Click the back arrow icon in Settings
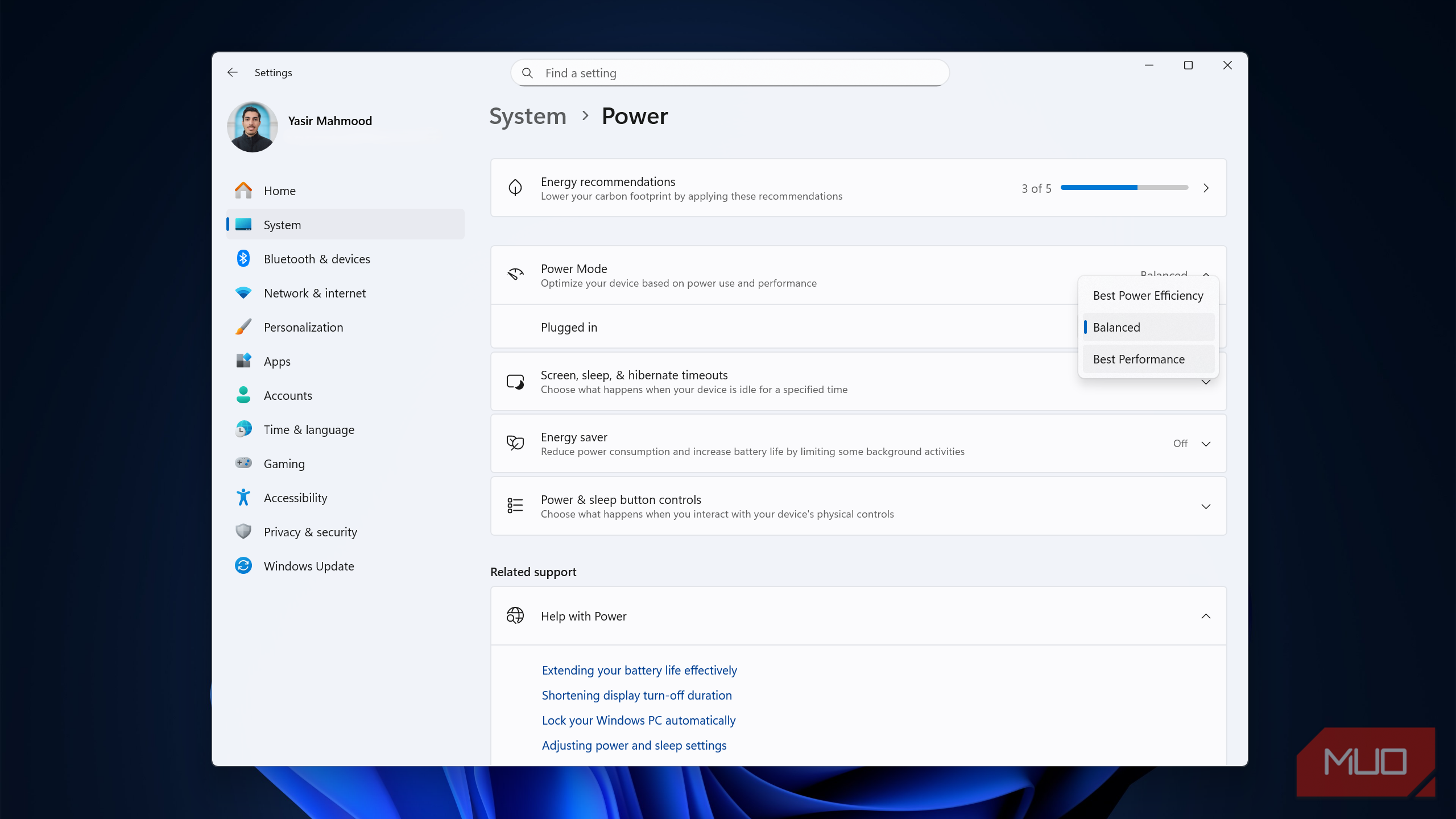Viewport: 1456px width, 819px height. point(232,72)
